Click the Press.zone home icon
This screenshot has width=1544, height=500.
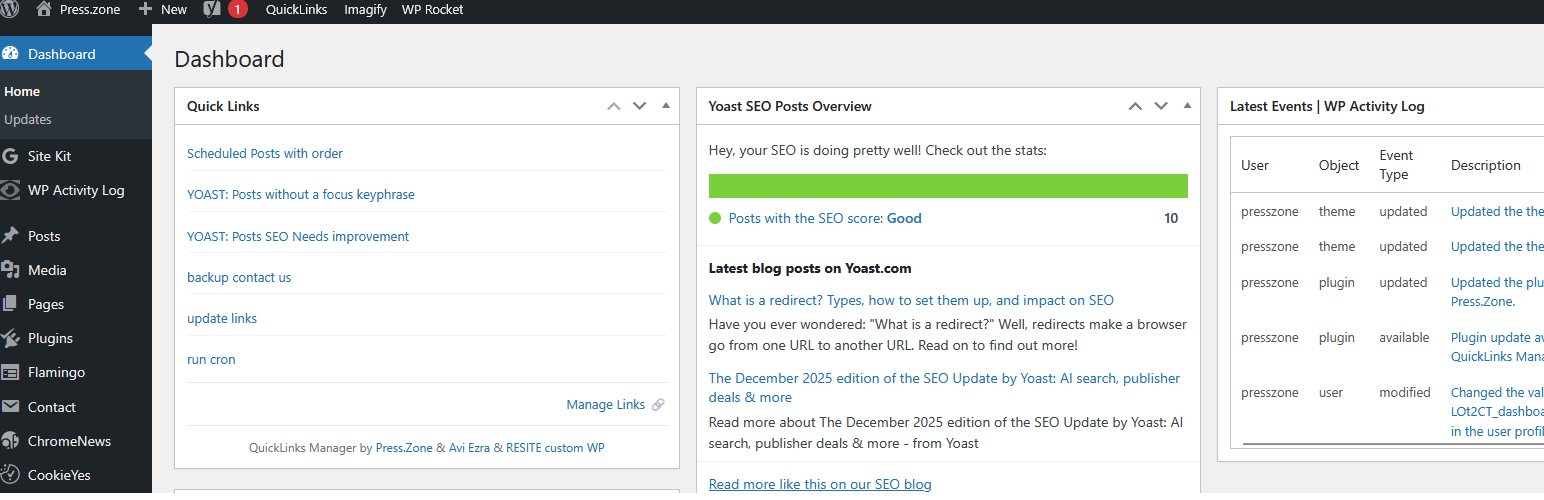(x=43, y=9)
